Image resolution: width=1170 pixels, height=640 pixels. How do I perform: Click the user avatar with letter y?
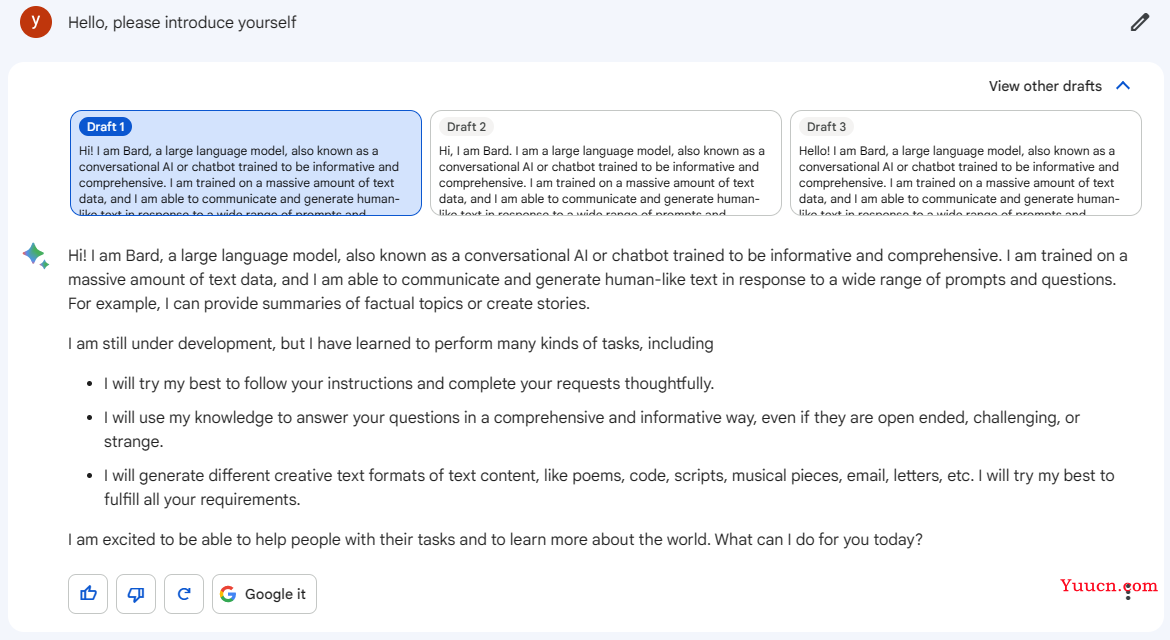[36, 22]
